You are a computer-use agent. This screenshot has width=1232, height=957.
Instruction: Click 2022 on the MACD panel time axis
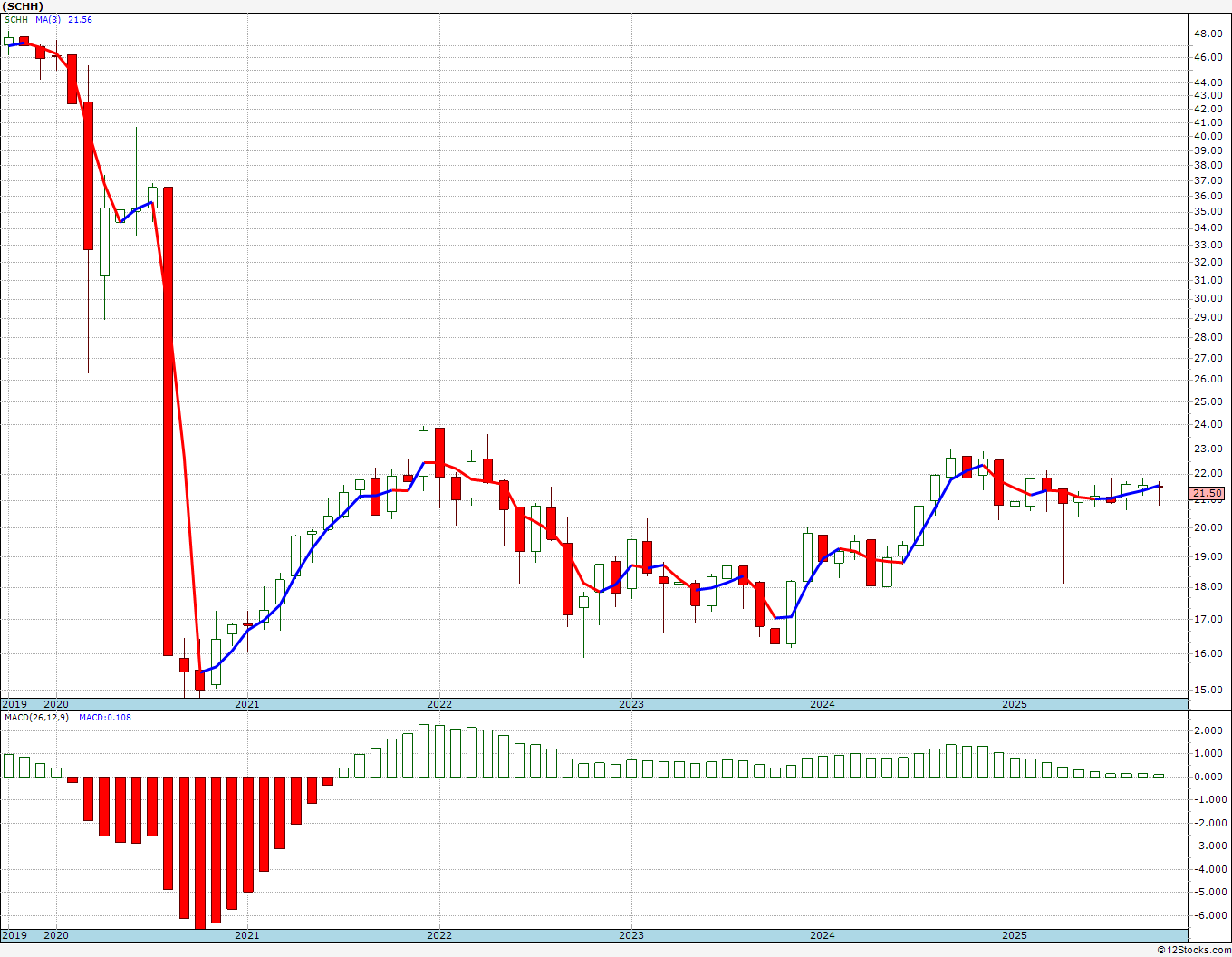pyautogui.click(x=439, y=935)
